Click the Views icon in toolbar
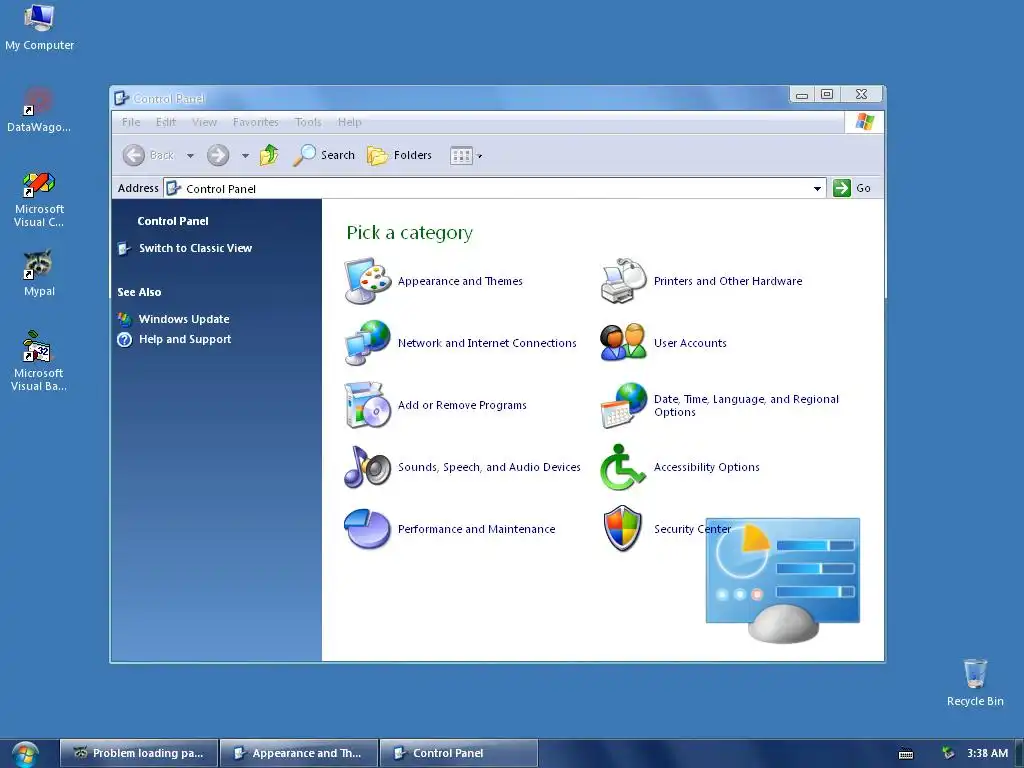1024x768 pixels. [461, 155]
